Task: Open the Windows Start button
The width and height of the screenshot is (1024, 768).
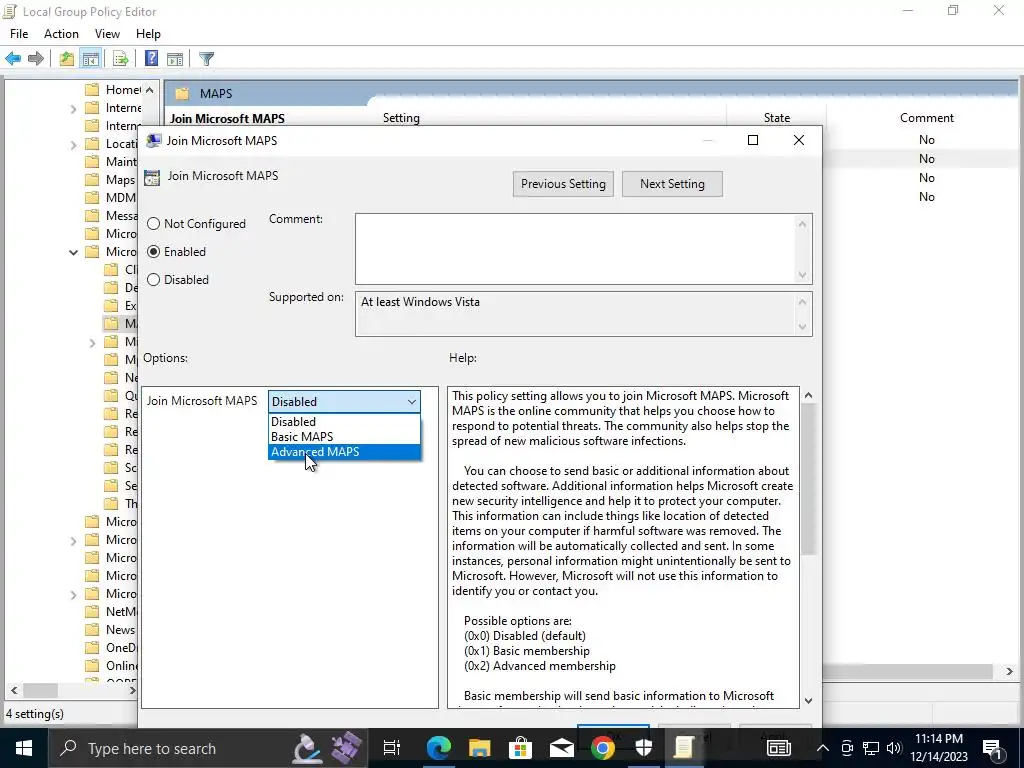Action: (24, 748)
